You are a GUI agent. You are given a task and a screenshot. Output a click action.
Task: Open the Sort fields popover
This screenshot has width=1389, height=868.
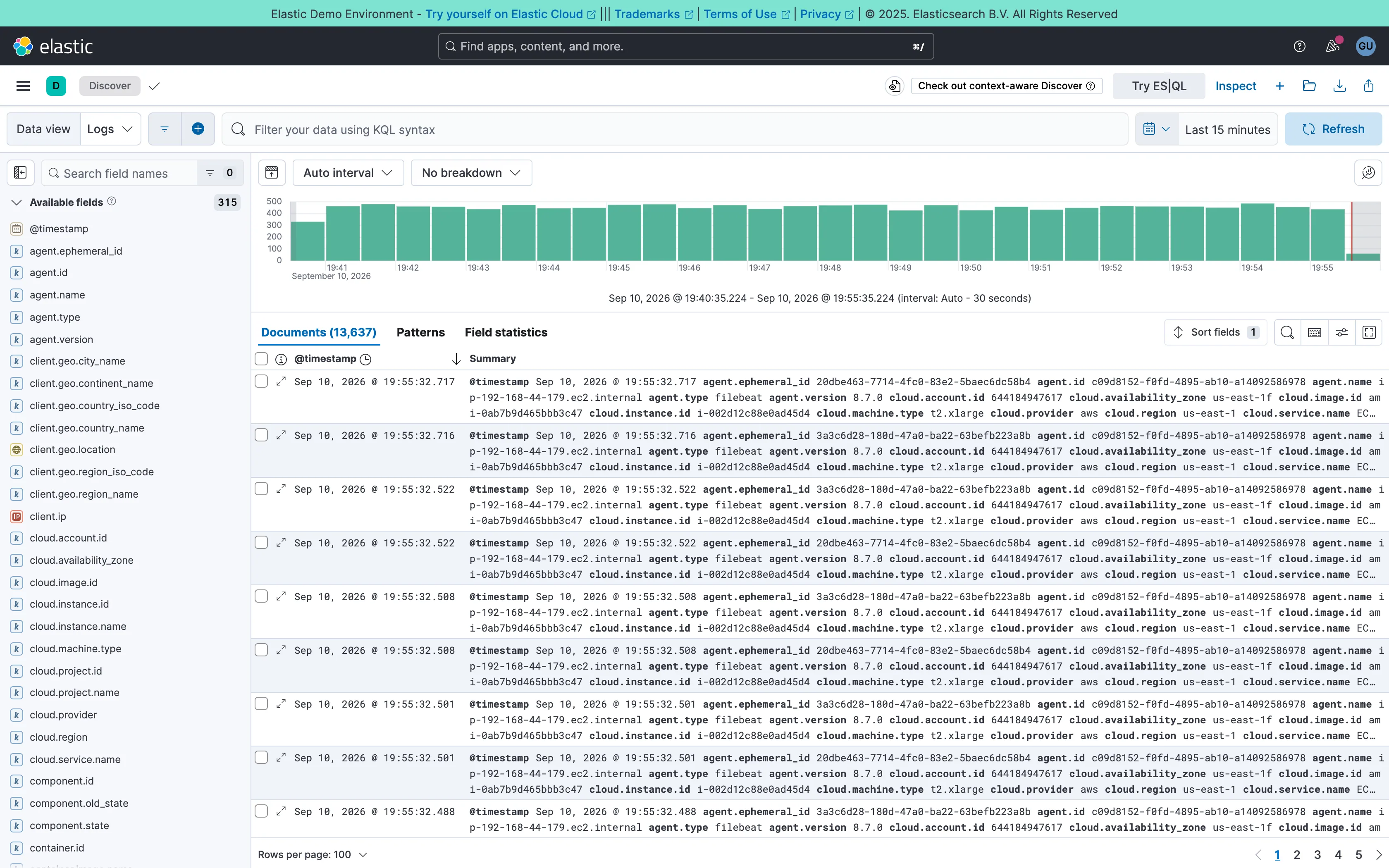[1216, 332]
